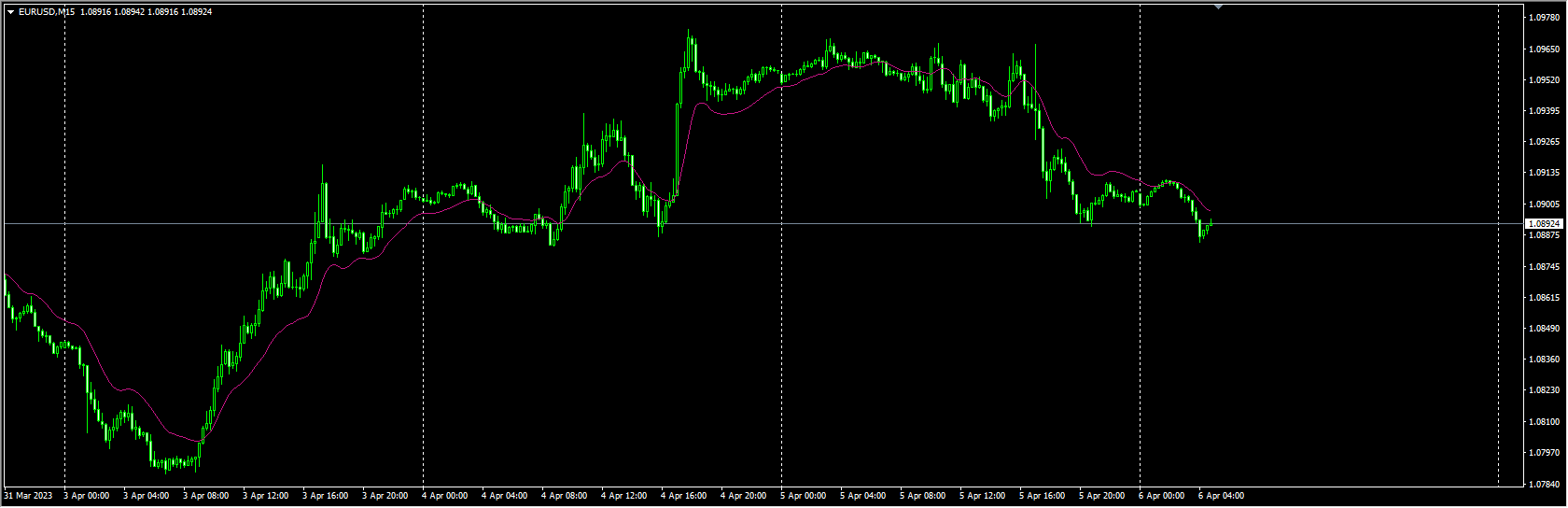
Task: Click the 1.08875 price scale label
Action: pos(1546,235)
